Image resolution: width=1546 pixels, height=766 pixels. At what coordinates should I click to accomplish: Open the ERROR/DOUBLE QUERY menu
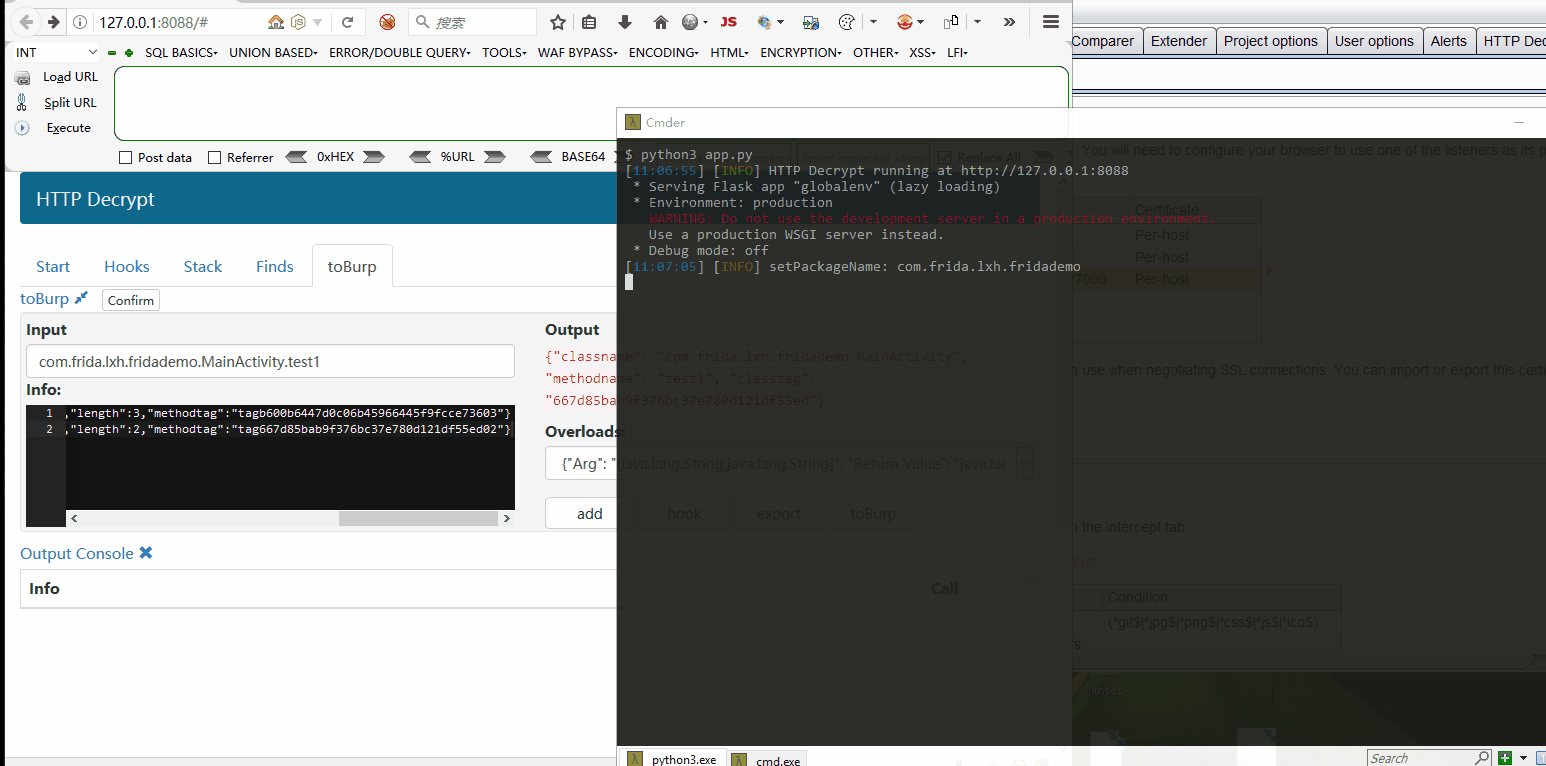tap(399, 52)
